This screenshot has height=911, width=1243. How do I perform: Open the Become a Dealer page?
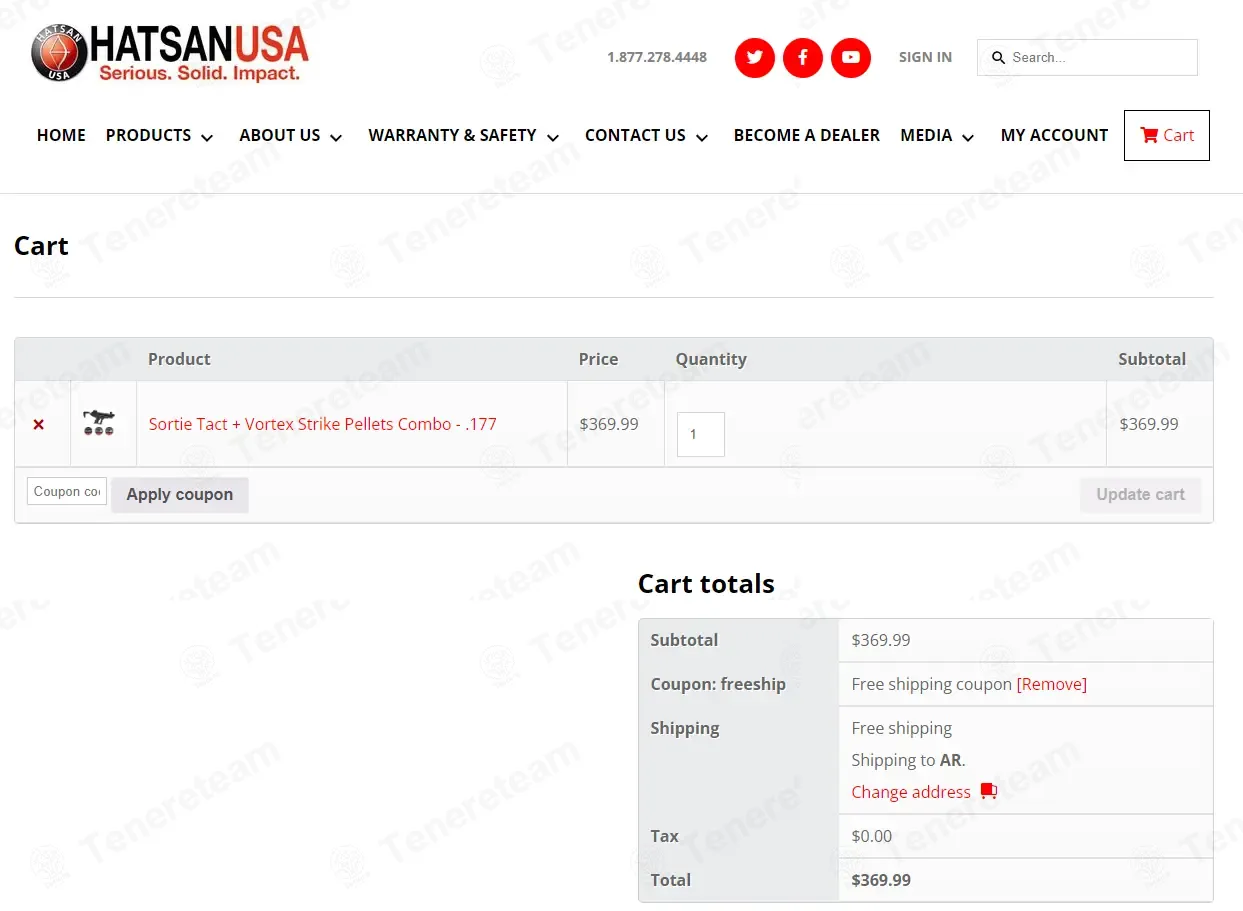pyautogui.click(x=807, y=135)
